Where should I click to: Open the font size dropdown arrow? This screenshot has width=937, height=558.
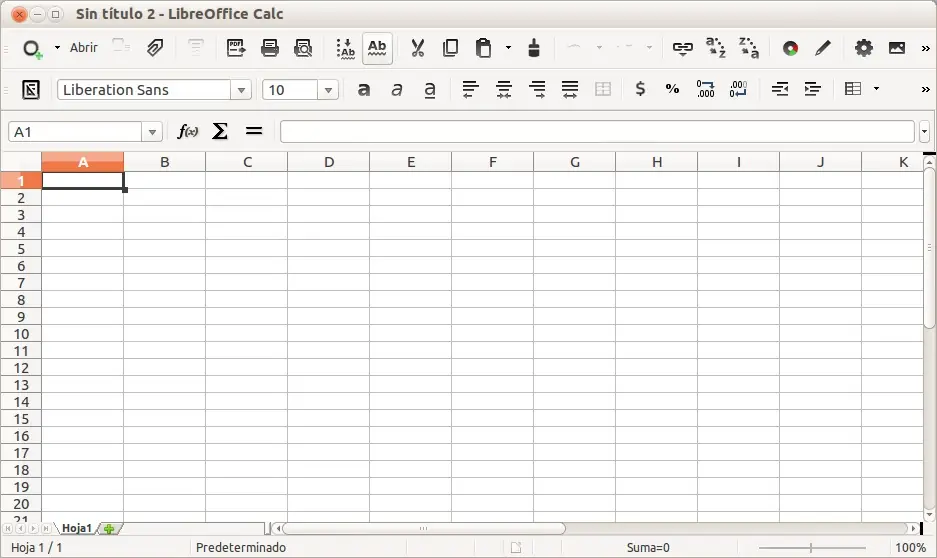[x=328, y=90]
